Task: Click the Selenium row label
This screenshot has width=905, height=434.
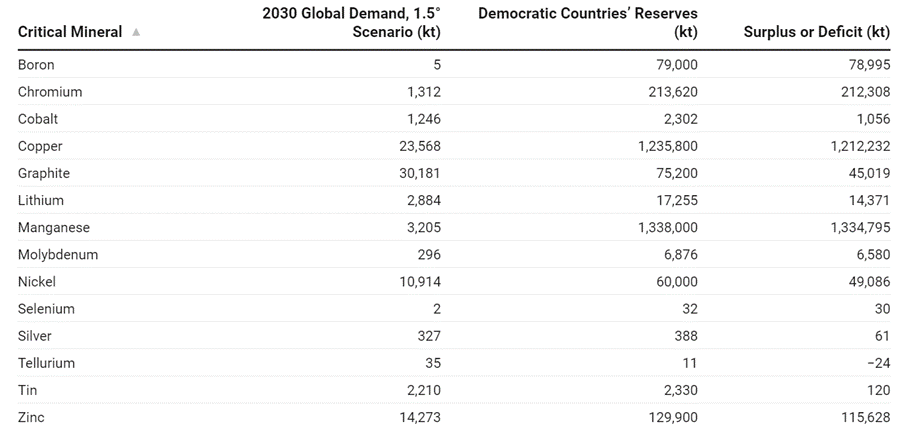Action: click(46, 309)
